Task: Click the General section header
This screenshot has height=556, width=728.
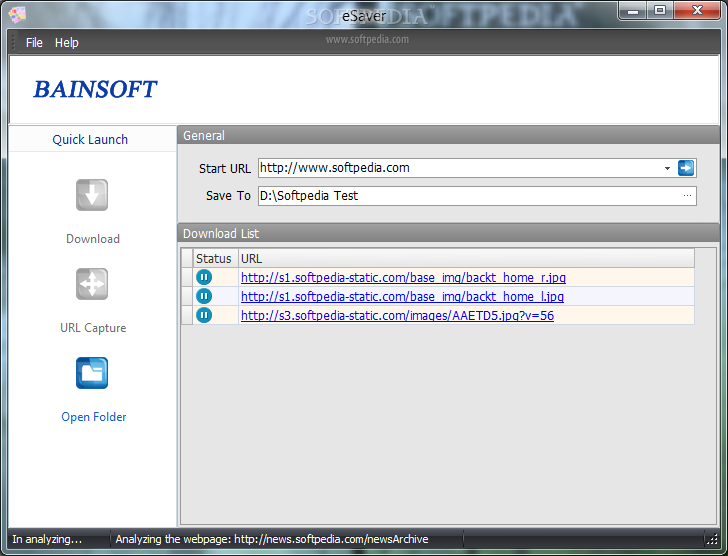Action: 448,135
